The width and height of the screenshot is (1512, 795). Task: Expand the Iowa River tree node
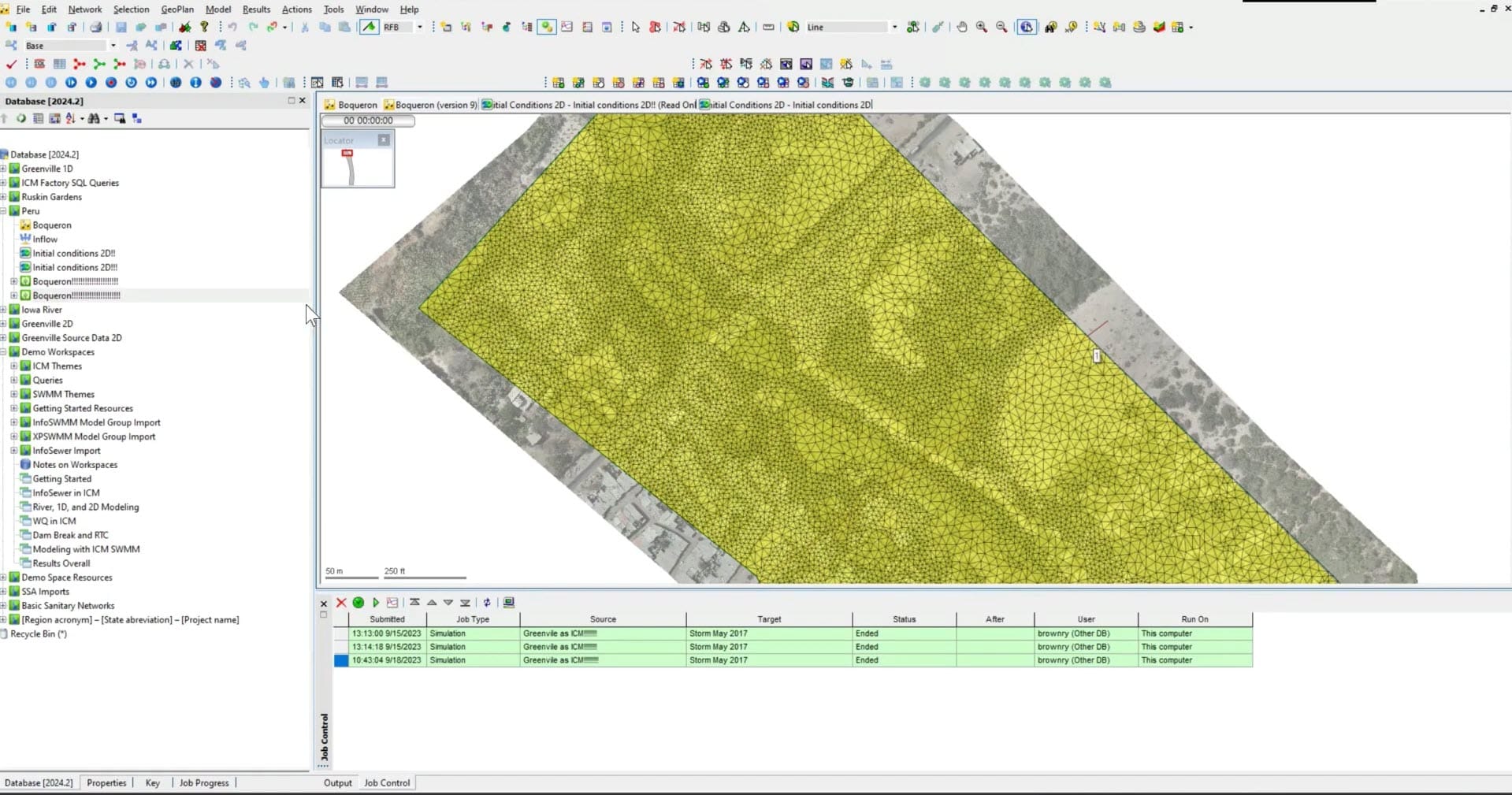pyautogui.click(x=4, y=310)
